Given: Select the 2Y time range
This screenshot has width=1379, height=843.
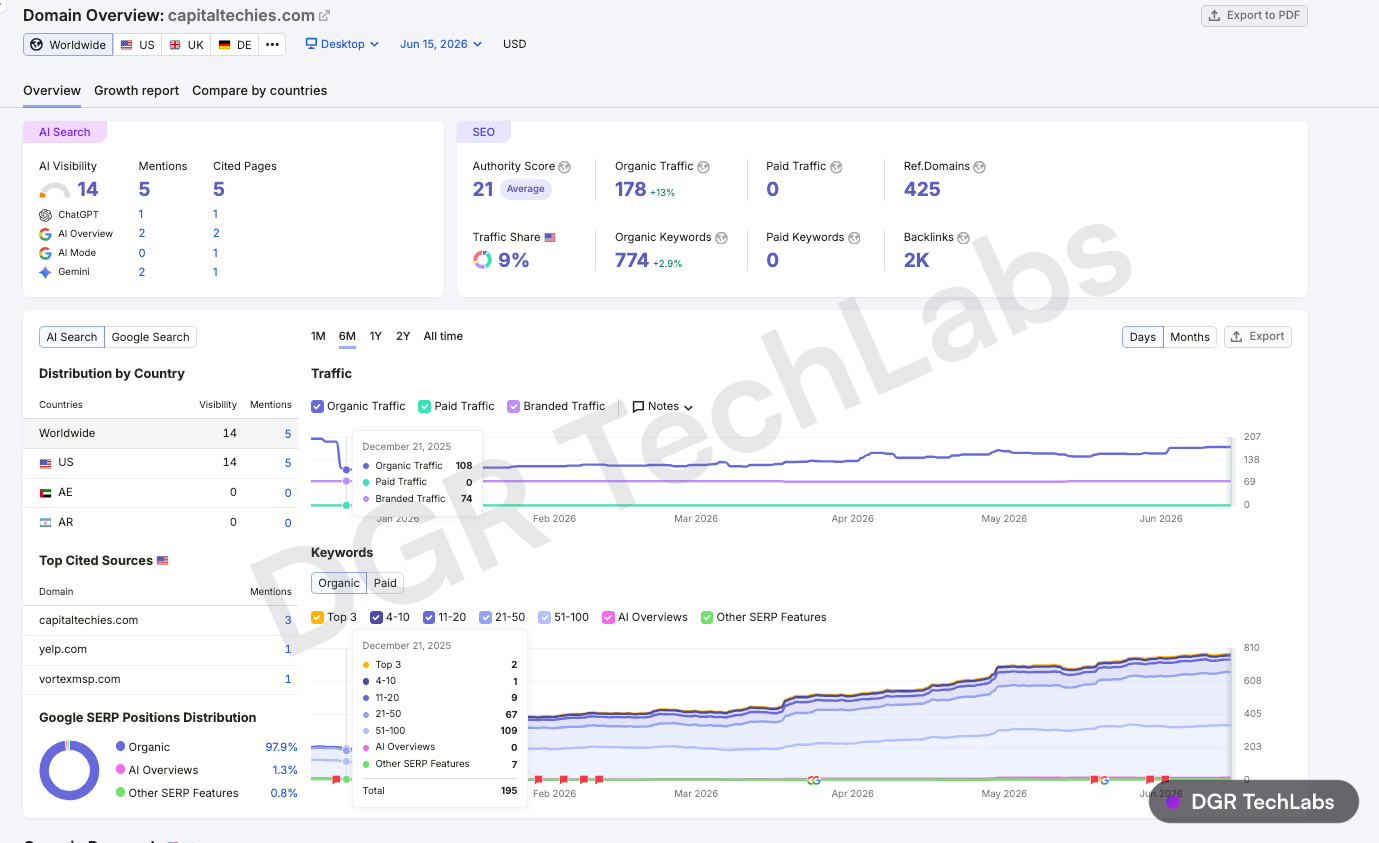Looking at the screenshot, I should [x=403, y=337].
